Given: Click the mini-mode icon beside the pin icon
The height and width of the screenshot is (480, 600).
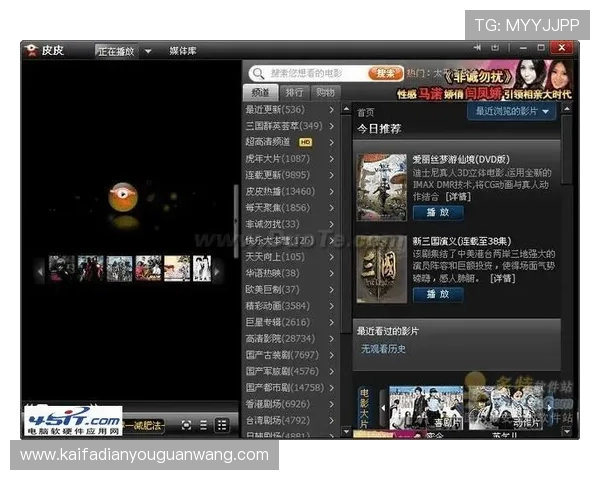Looking at the screenshot, I should tap(495, 48).
